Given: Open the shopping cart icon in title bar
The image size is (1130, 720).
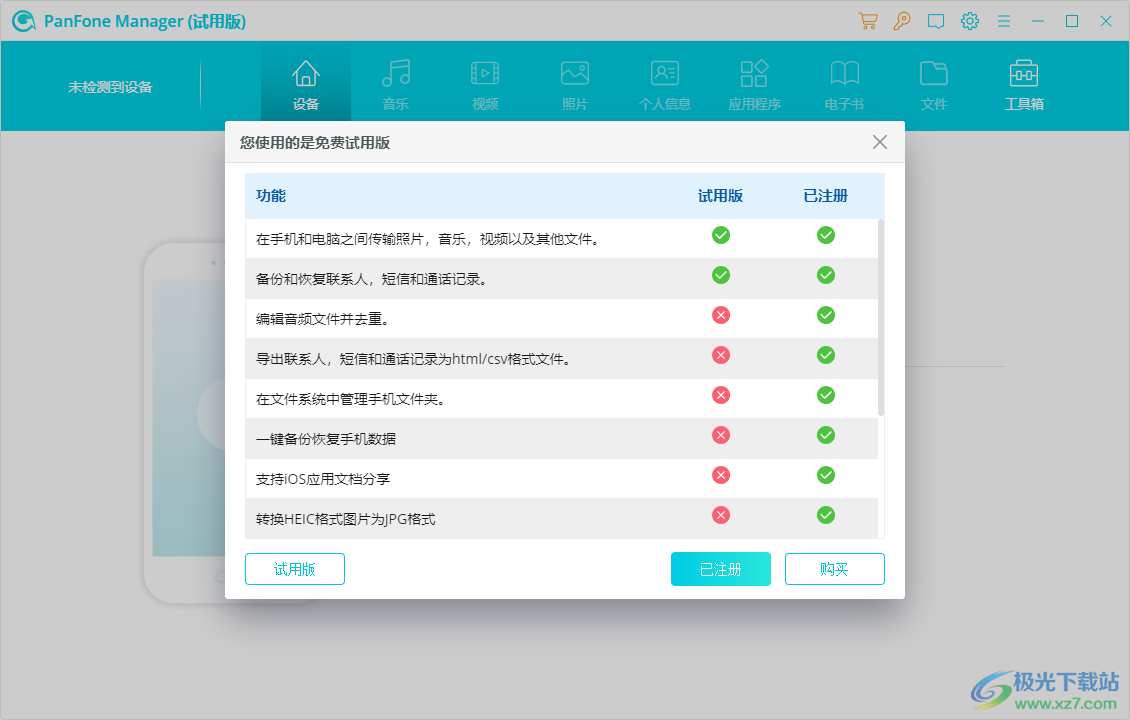Looking at the screenshot, I should coord(868,21).
